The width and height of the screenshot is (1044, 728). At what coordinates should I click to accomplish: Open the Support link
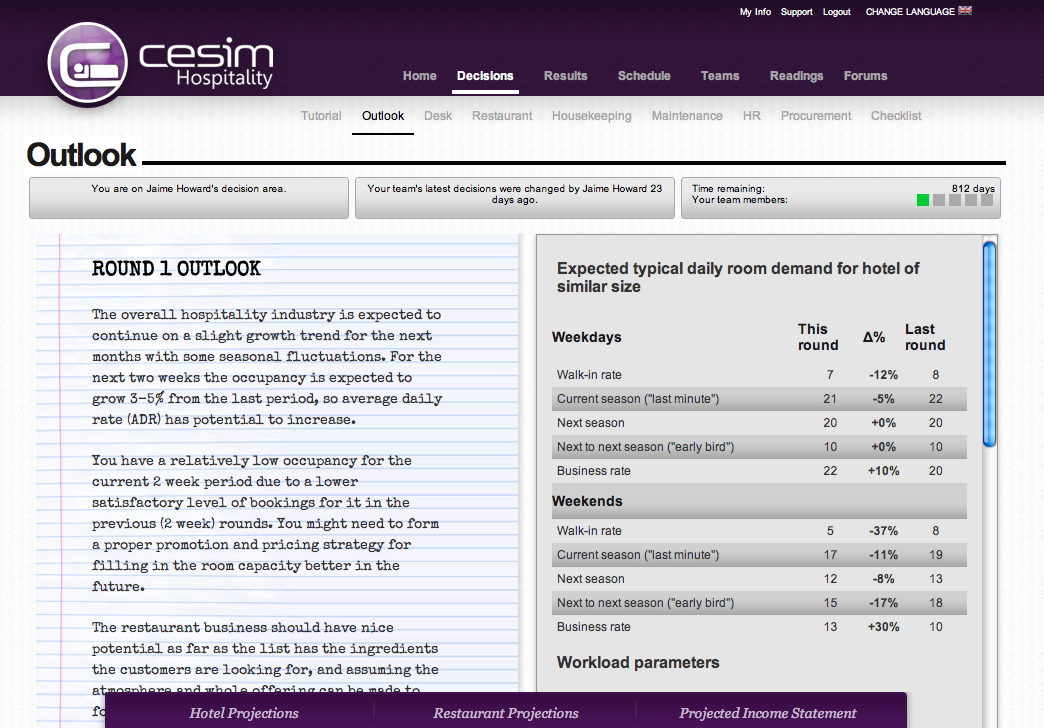(x=796, y=12)
